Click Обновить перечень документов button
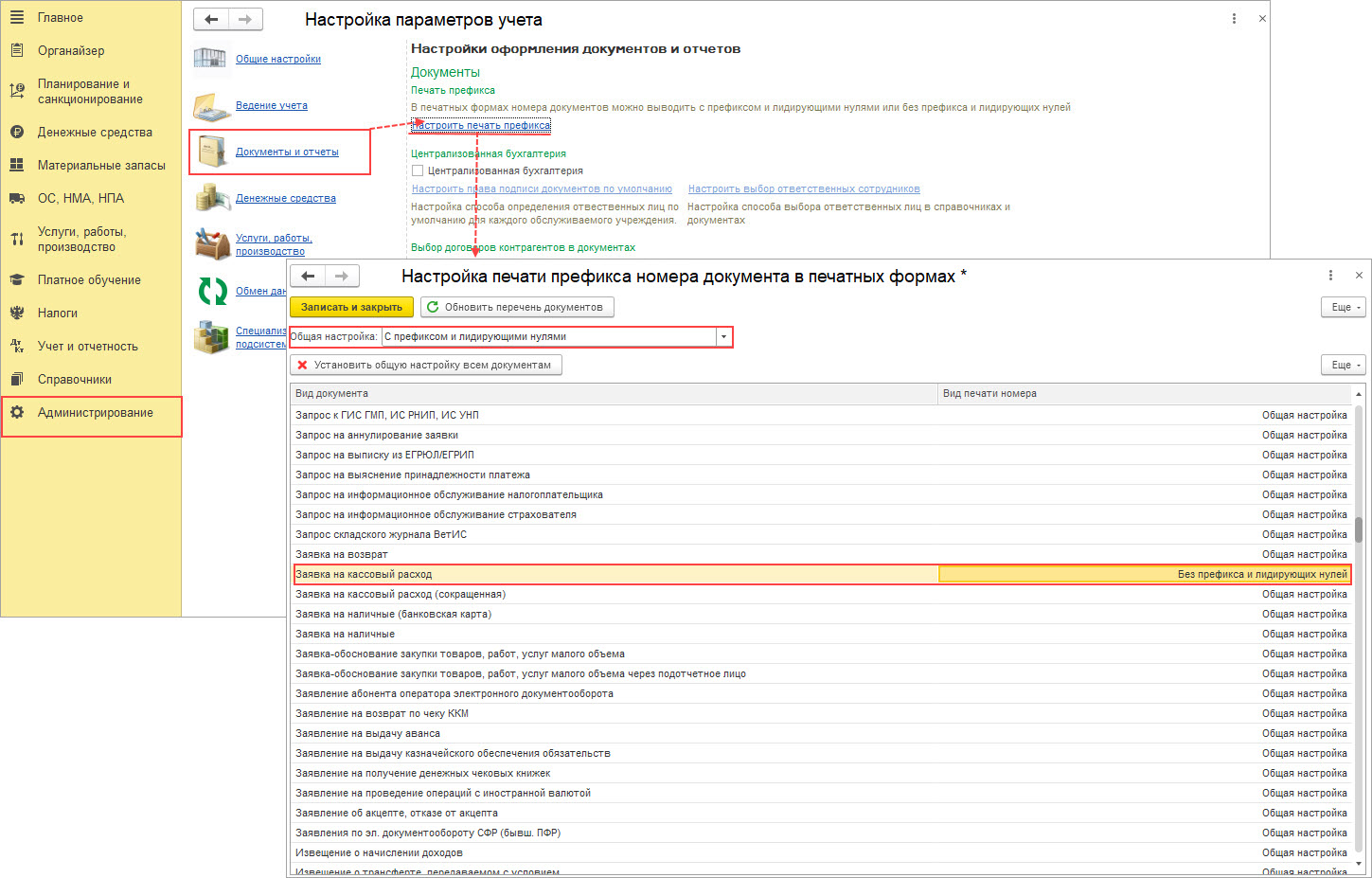This screenshot has width=1372, height=878. pos(517,307)
